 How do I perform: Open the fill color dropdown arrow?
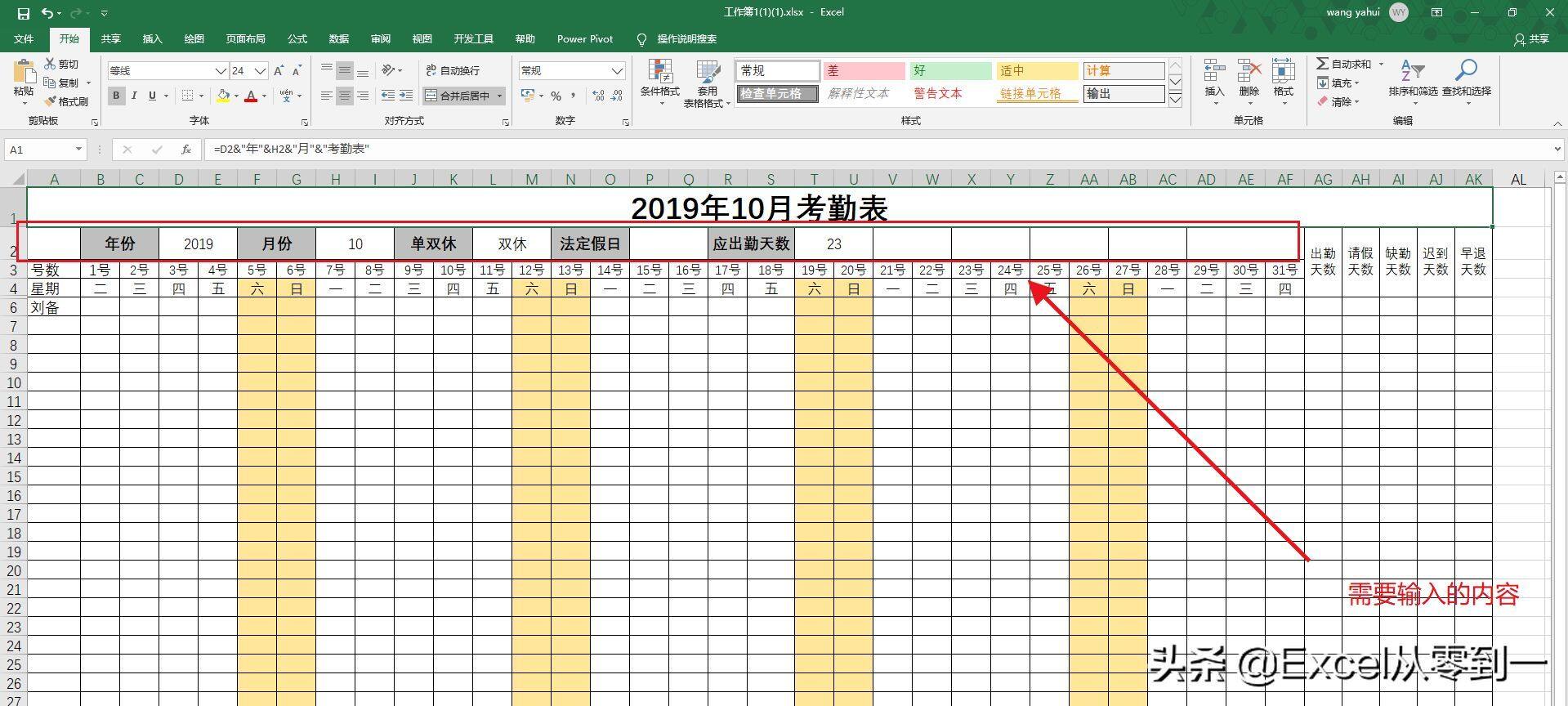[x=236, y=96]
